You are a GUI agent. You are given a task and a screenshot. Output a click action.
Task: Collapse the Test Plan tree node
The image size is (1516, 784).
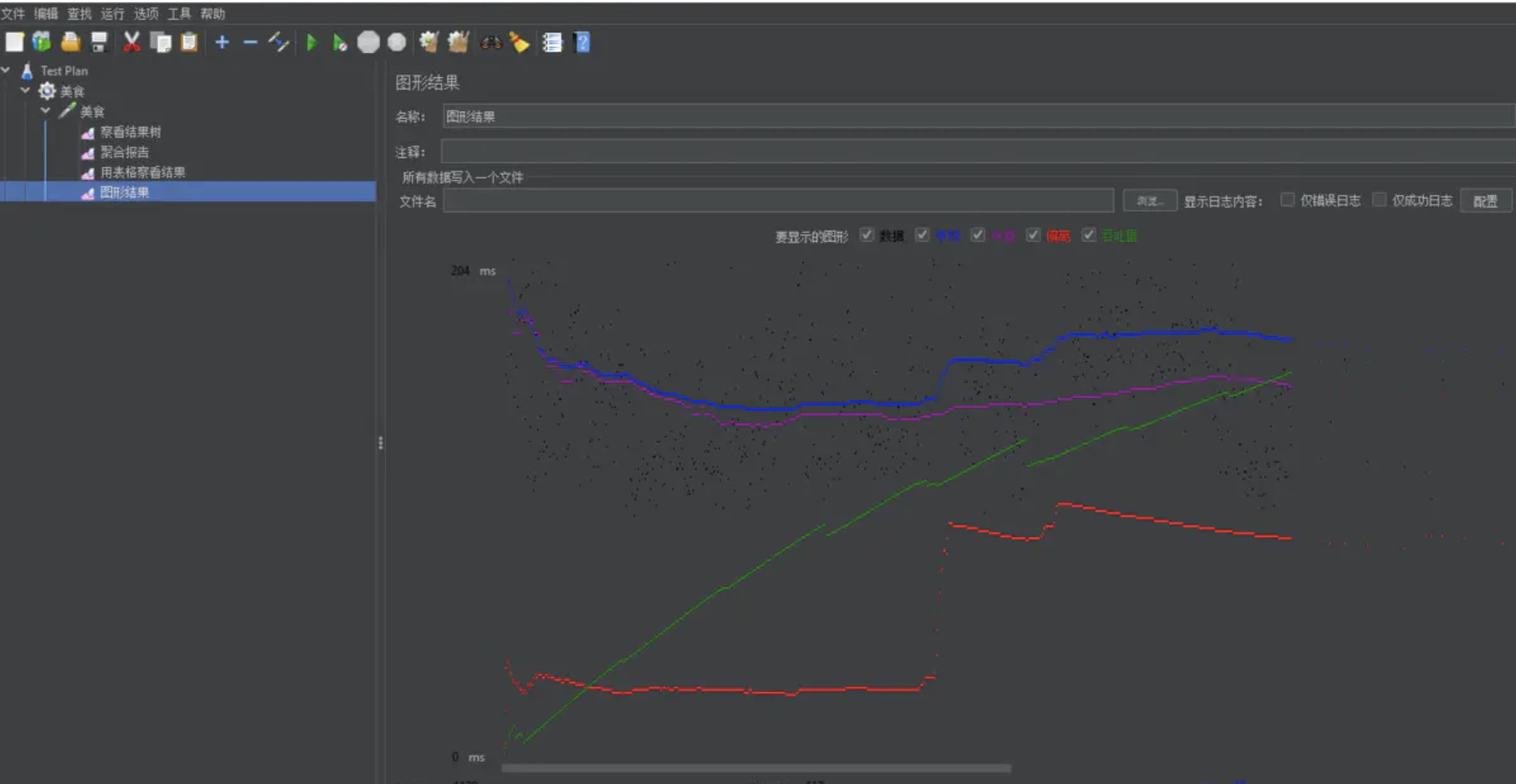pyautogui.click(x=6, y=70)
